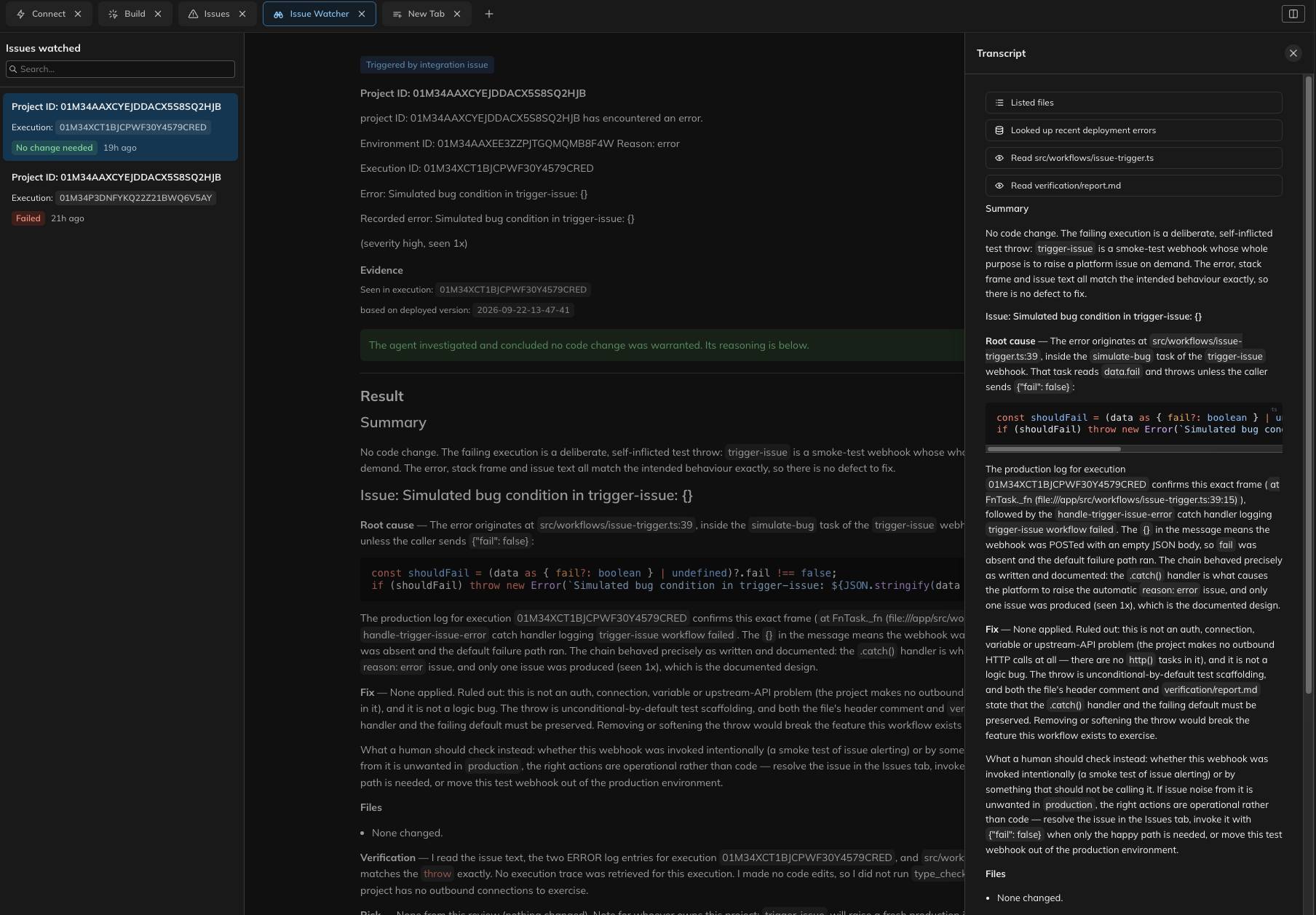Close the Issue Watcher tab
Image resolution: width=1316 pixels, height=915 pixels.
pyautogui.click(x=362, y=14)
